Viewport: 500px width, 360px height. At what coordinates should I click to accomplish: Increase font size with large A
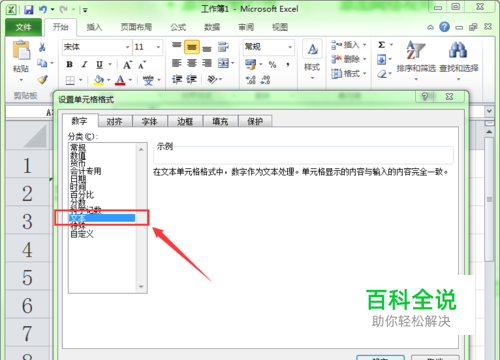click(127, 65)
